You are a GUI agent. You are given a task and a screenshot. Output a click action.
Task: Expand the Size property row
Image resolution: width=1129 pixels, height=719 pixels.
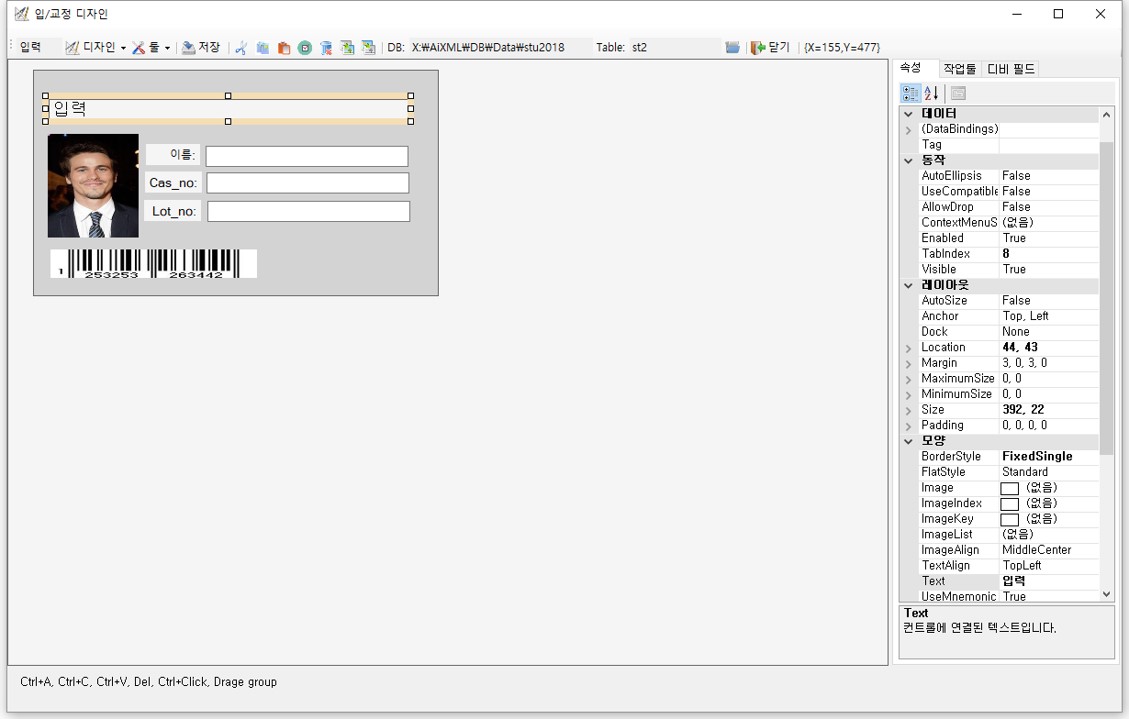click(x=908, y=410)
